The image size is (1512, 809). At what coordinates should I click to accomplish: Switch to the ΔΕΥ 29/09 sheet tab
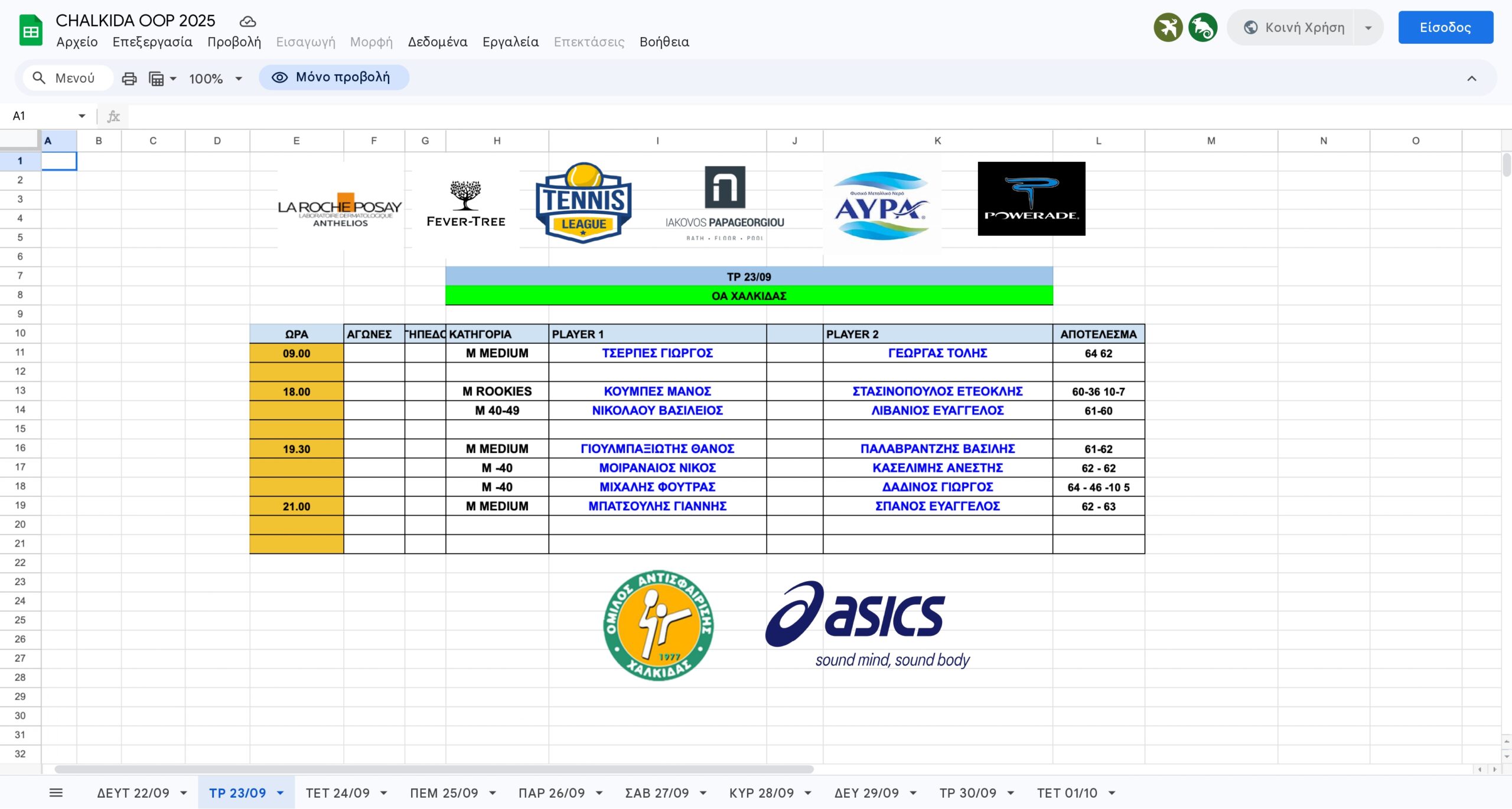point(866,793)
